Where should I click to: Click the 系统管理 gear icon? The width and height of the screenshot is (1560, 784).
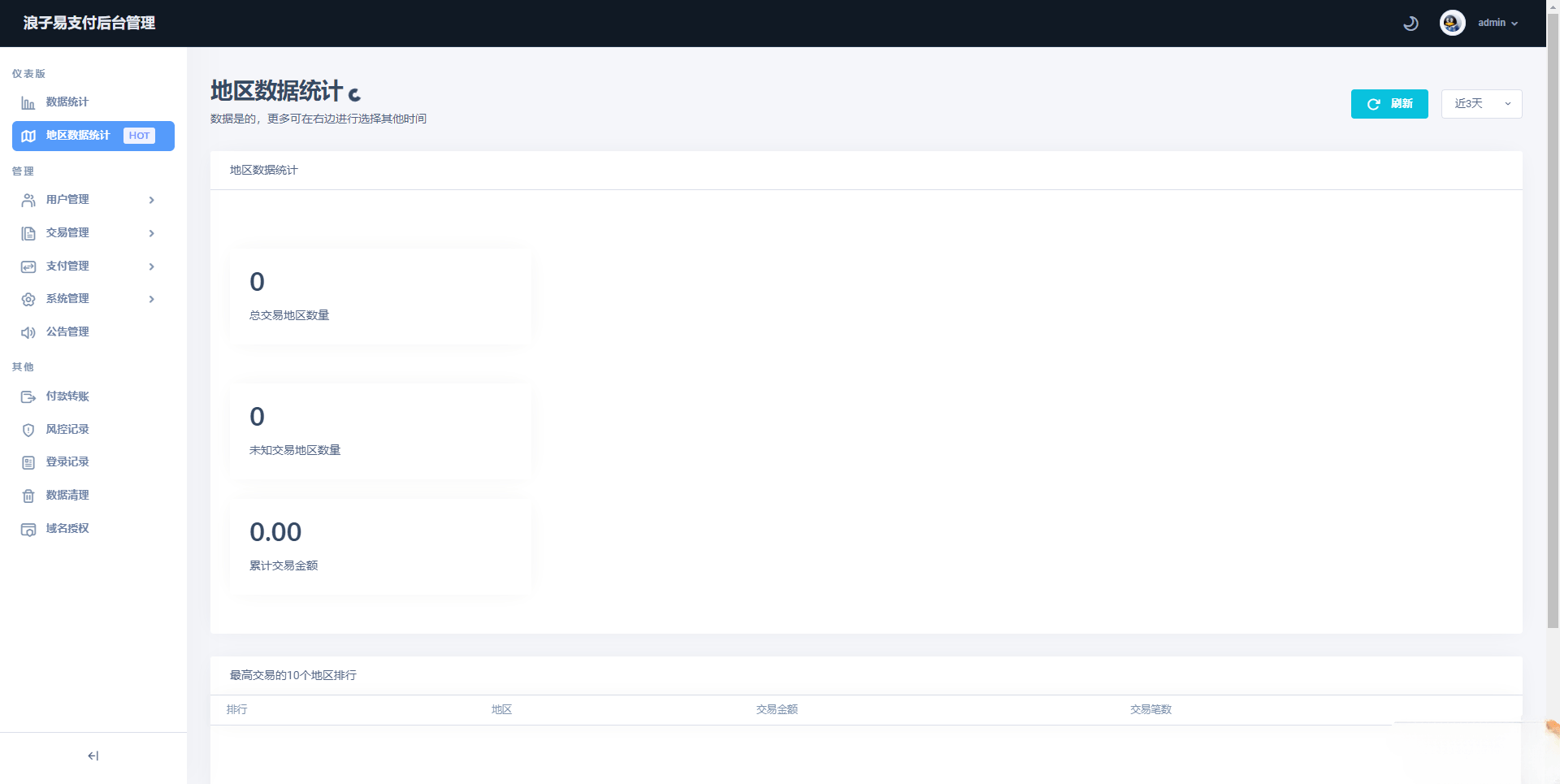pos(28,299)
